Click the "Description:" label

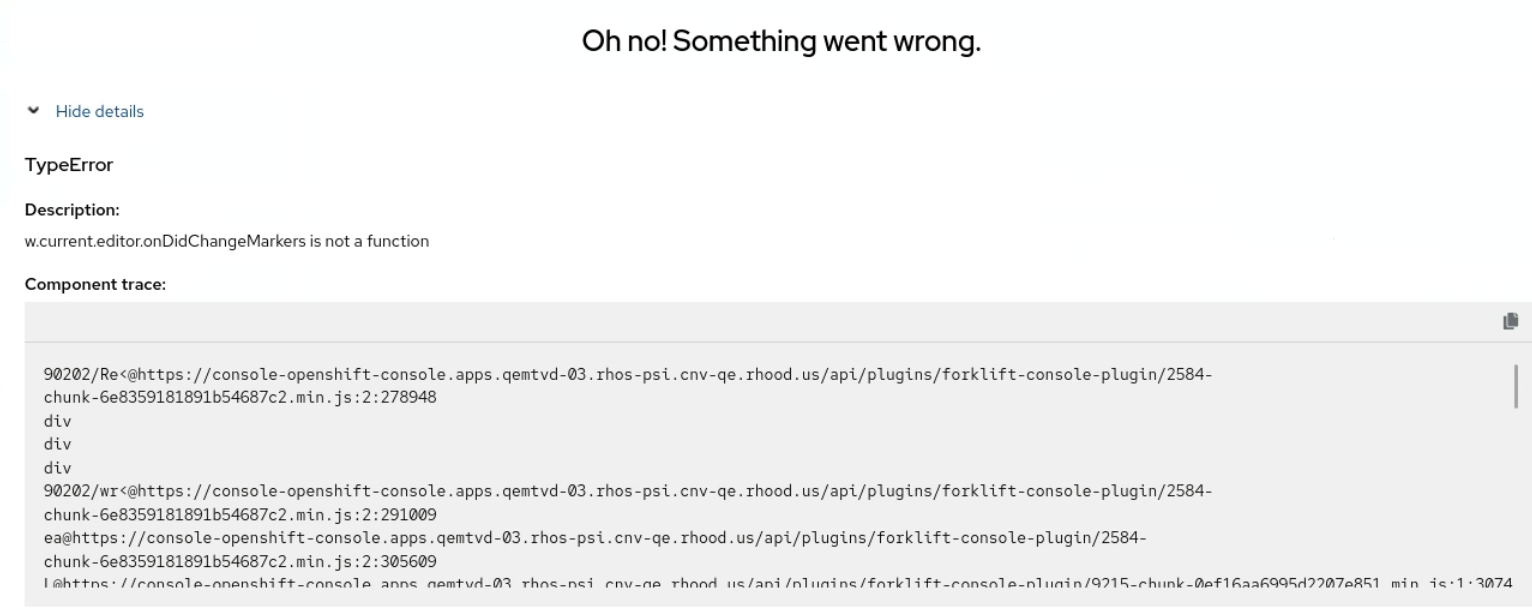click(x=72, y=210)
